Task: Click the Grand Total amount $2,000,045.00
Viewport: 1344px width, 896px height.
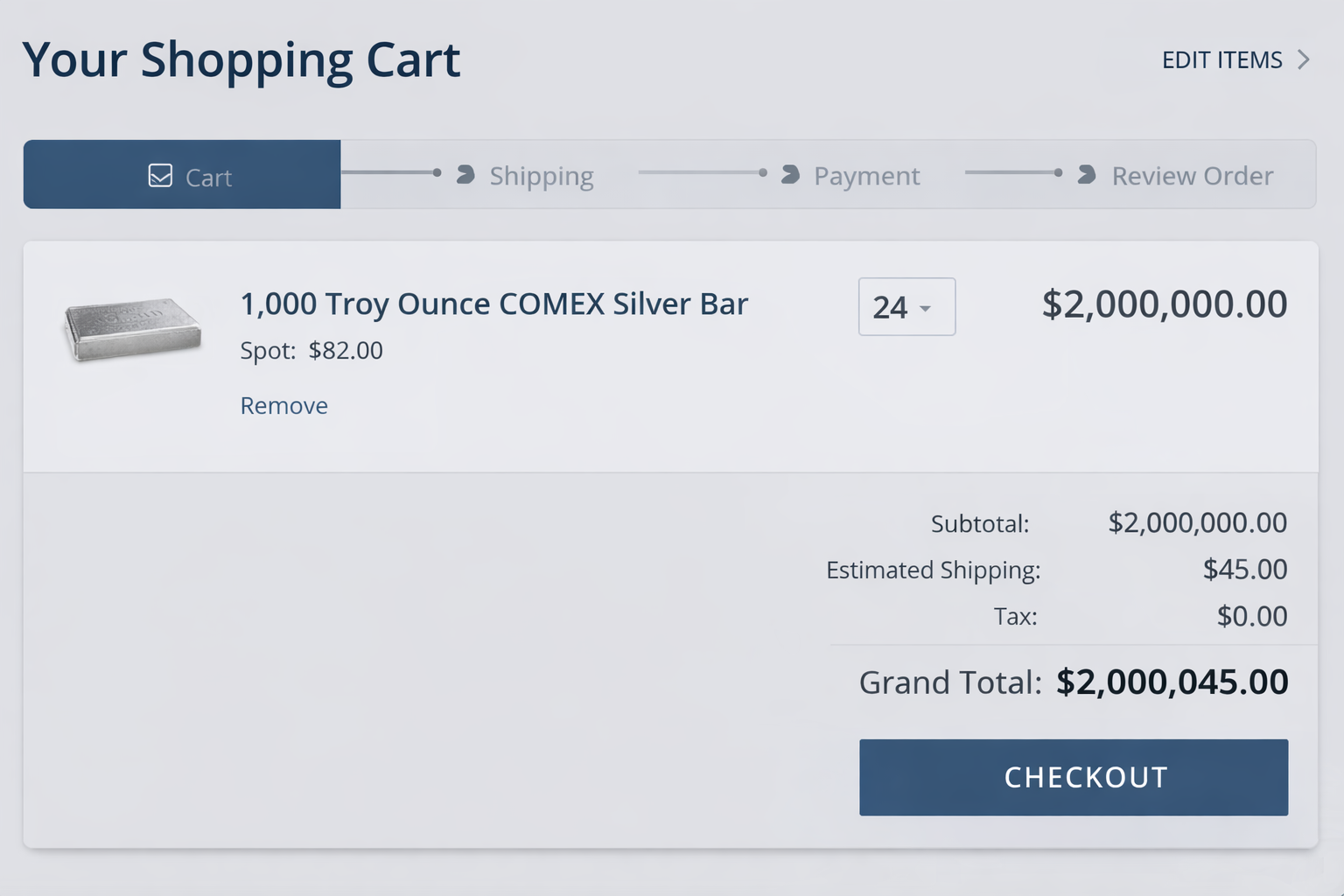Action: tap(1172, 682)
